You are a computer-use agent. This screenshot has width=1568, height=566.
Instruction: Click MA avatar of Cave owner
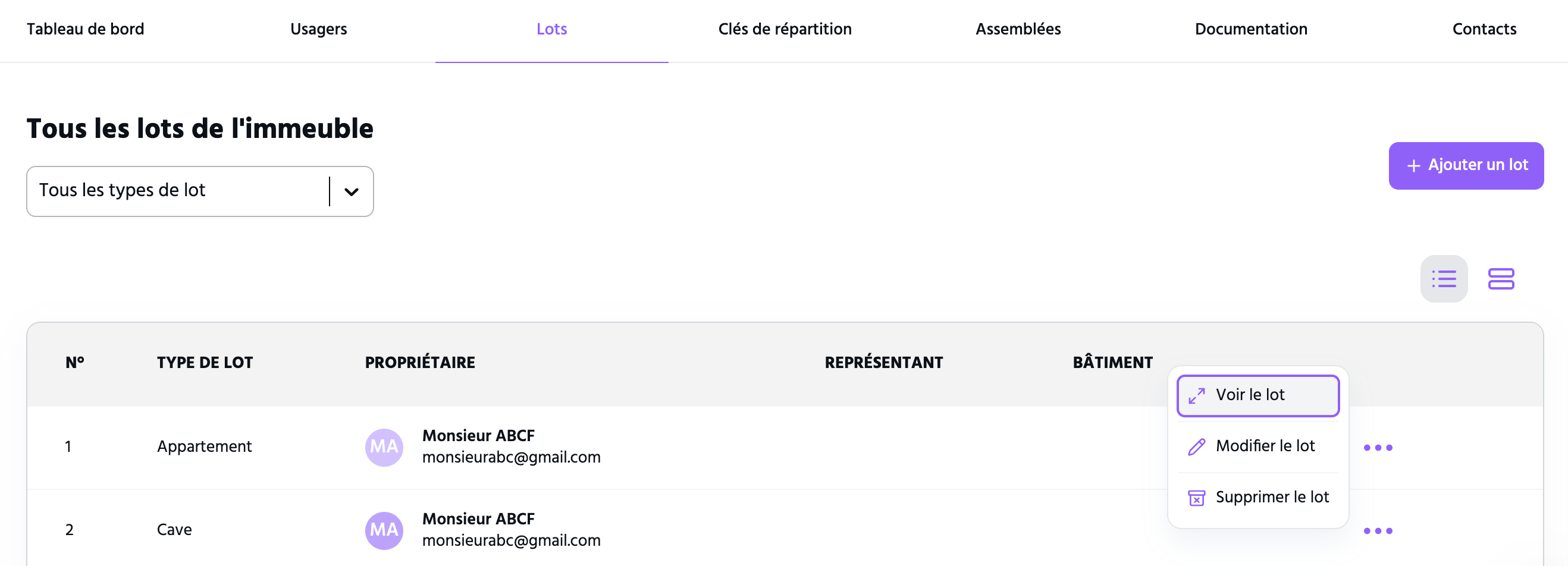pyautogui.click(x=384, y=531)
